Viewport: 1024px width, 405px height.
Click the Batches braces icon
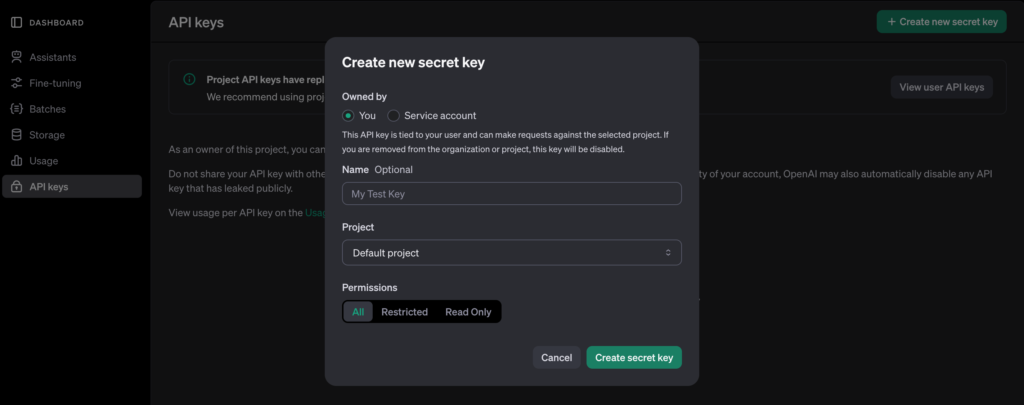pos(16,109)
